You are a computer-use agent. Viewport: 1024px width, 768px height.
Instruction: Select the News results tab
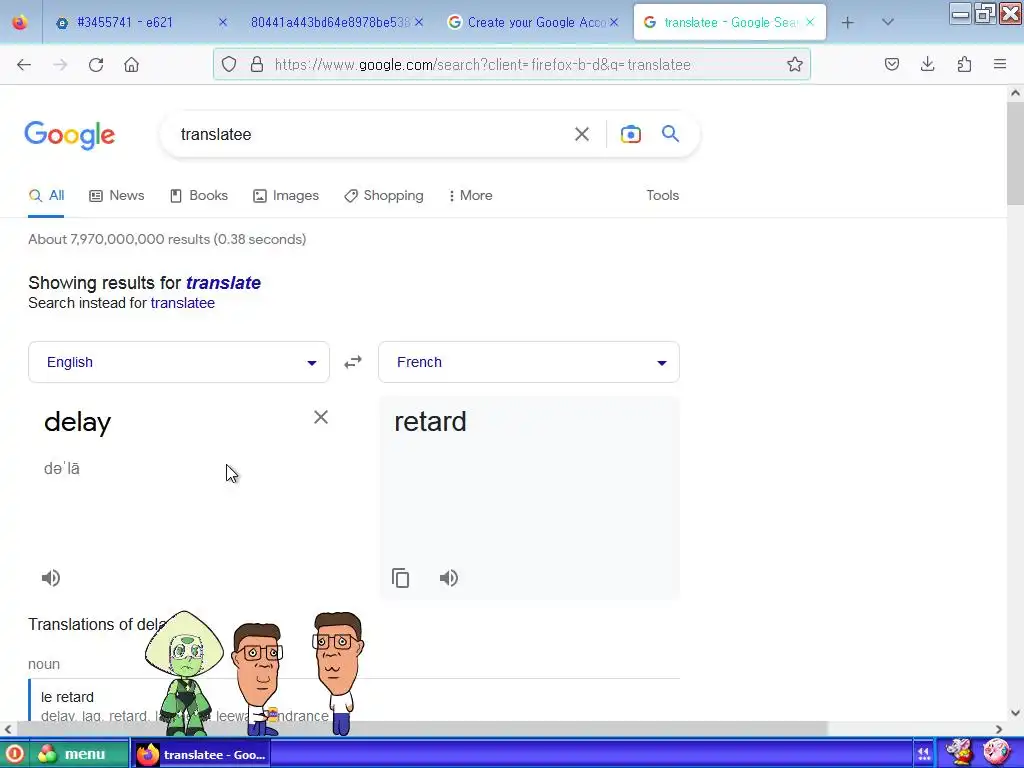point(117,195)
